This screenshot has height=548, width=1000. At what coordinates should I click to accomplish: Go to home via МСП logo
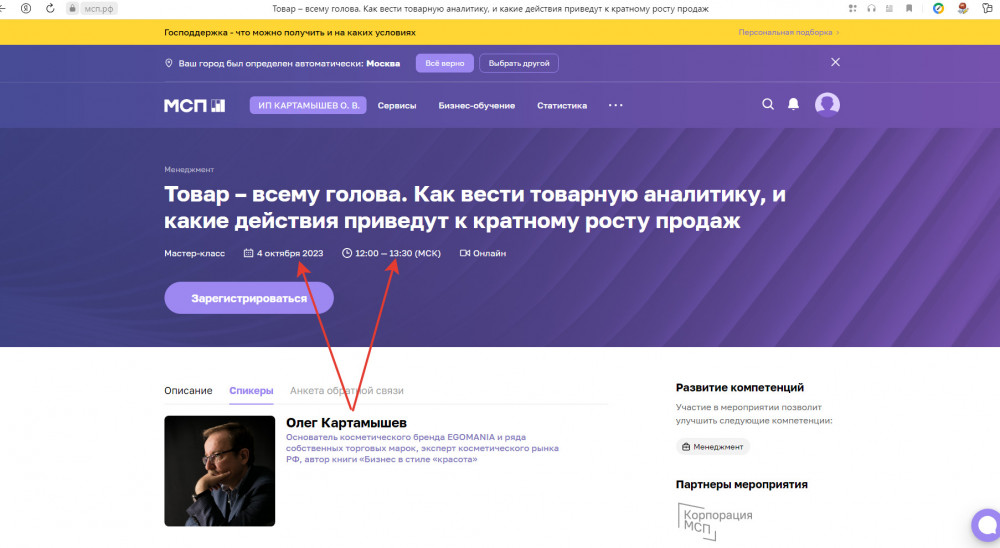click(x=195, y=105)
